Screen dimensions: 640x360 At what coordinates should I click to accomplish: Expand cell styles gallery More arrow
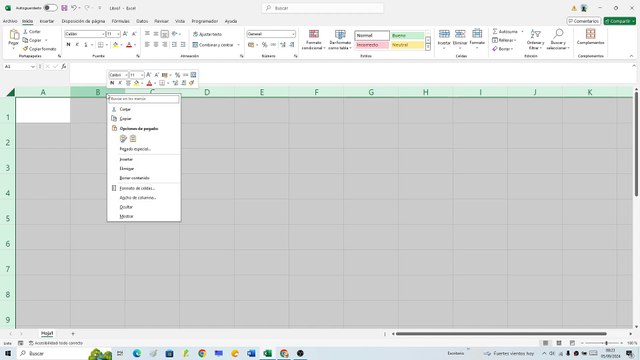428,47
